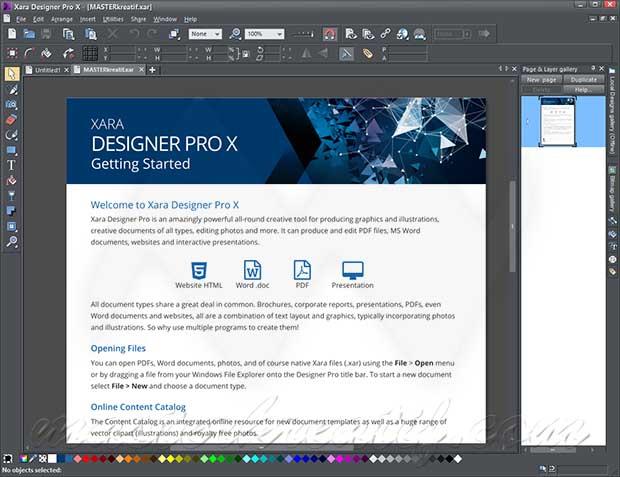Click the Redo arrow icon
620x477 pixels.
coord(152,34)
